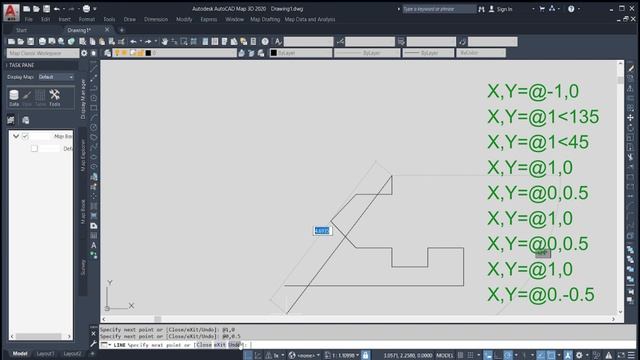Open the Map Drafting menu
Image resolution: width=640 pixels, height=360 pixels.
(x=265, y=19)
